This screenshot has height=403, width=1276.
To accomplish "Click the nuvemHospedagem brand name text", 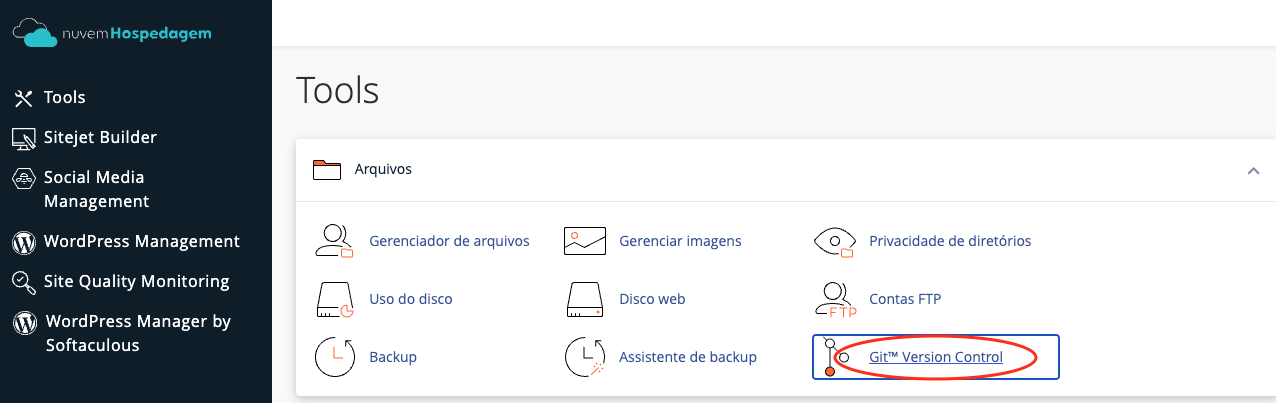I will (x=137, y=34).
